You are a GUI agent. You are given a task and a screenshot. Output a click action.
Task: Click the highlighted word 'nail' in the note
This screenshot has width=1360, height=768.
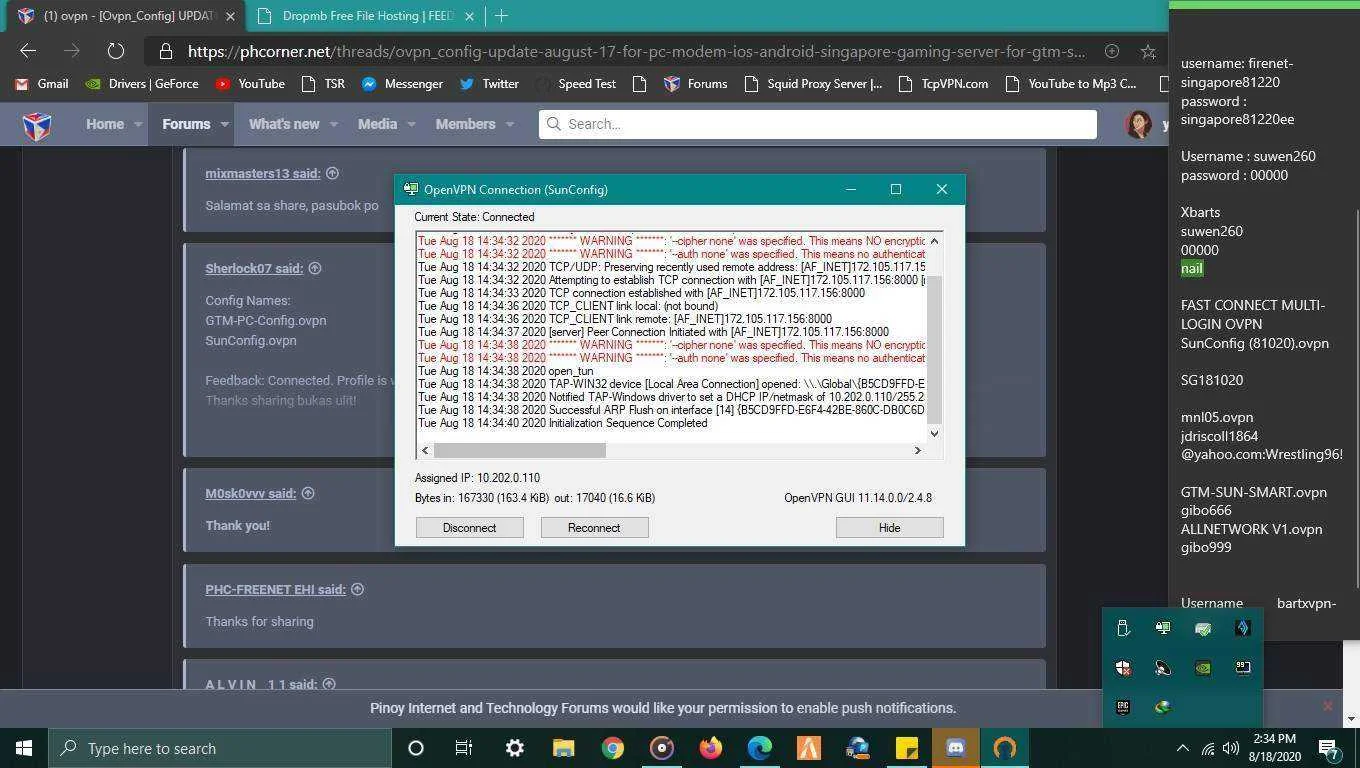(x=1192, y=268)
